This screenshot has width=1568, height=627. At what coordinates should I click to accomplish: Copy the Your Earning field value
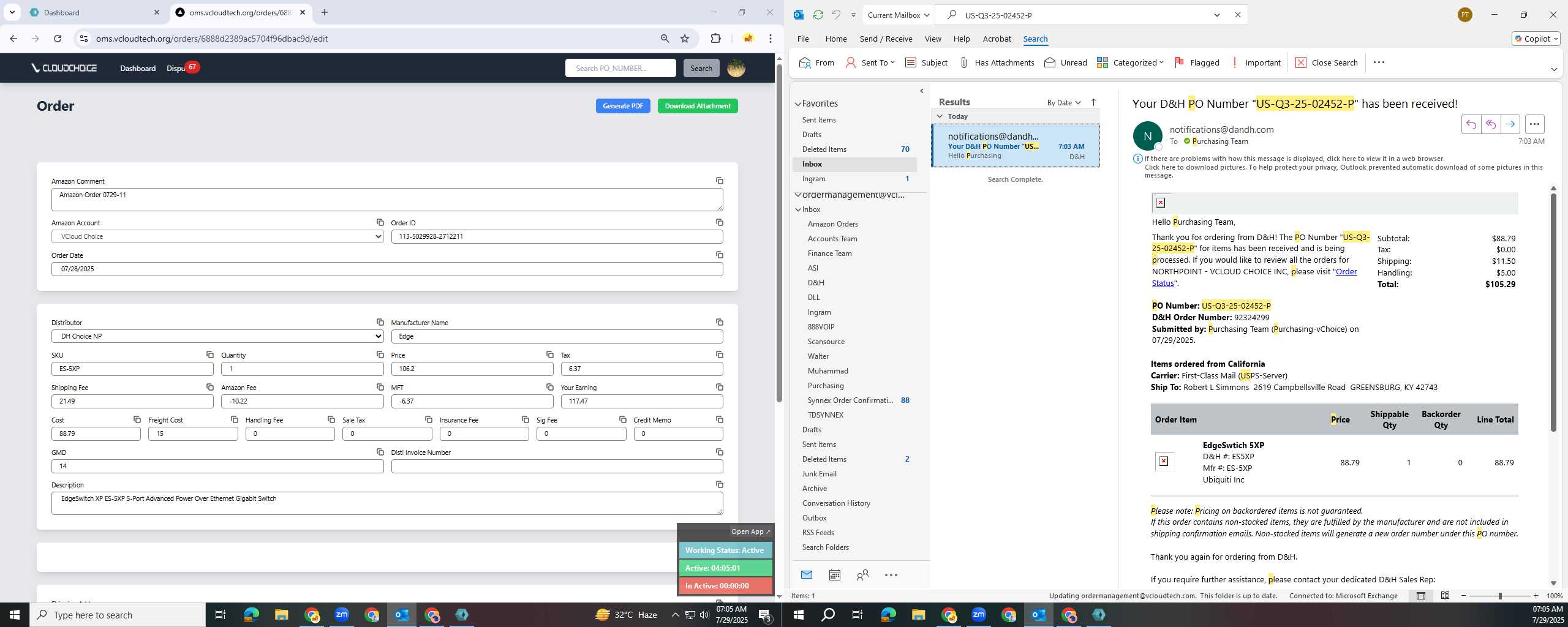[x=720, y=387]
